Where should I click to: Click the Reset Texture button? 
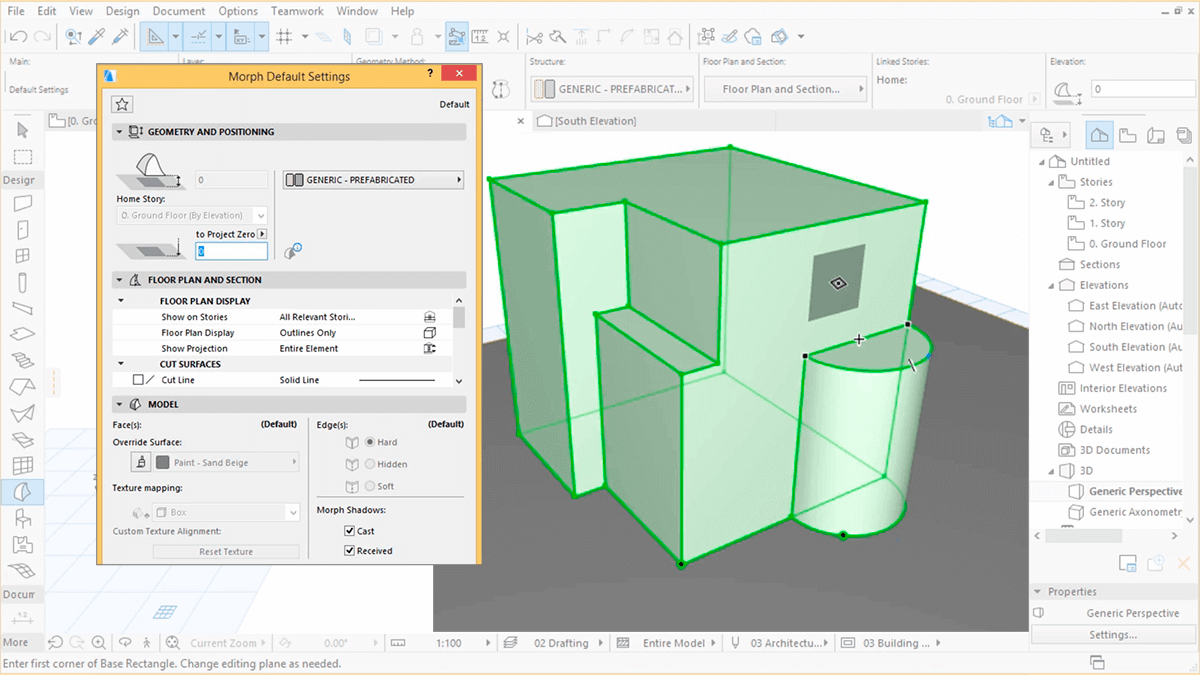tap(225, 552)
